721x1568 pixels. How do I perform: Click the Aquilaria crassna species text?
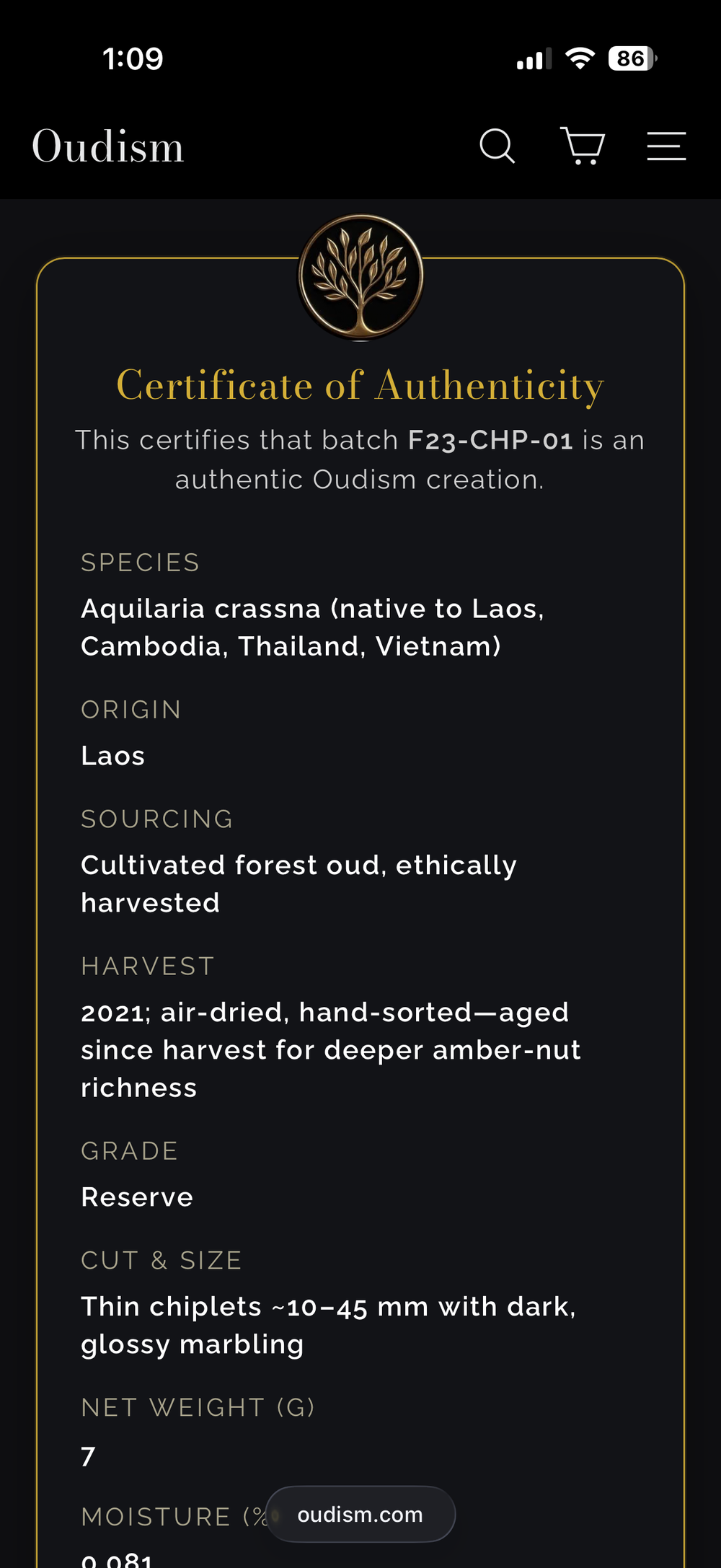[x=312, y=627]
